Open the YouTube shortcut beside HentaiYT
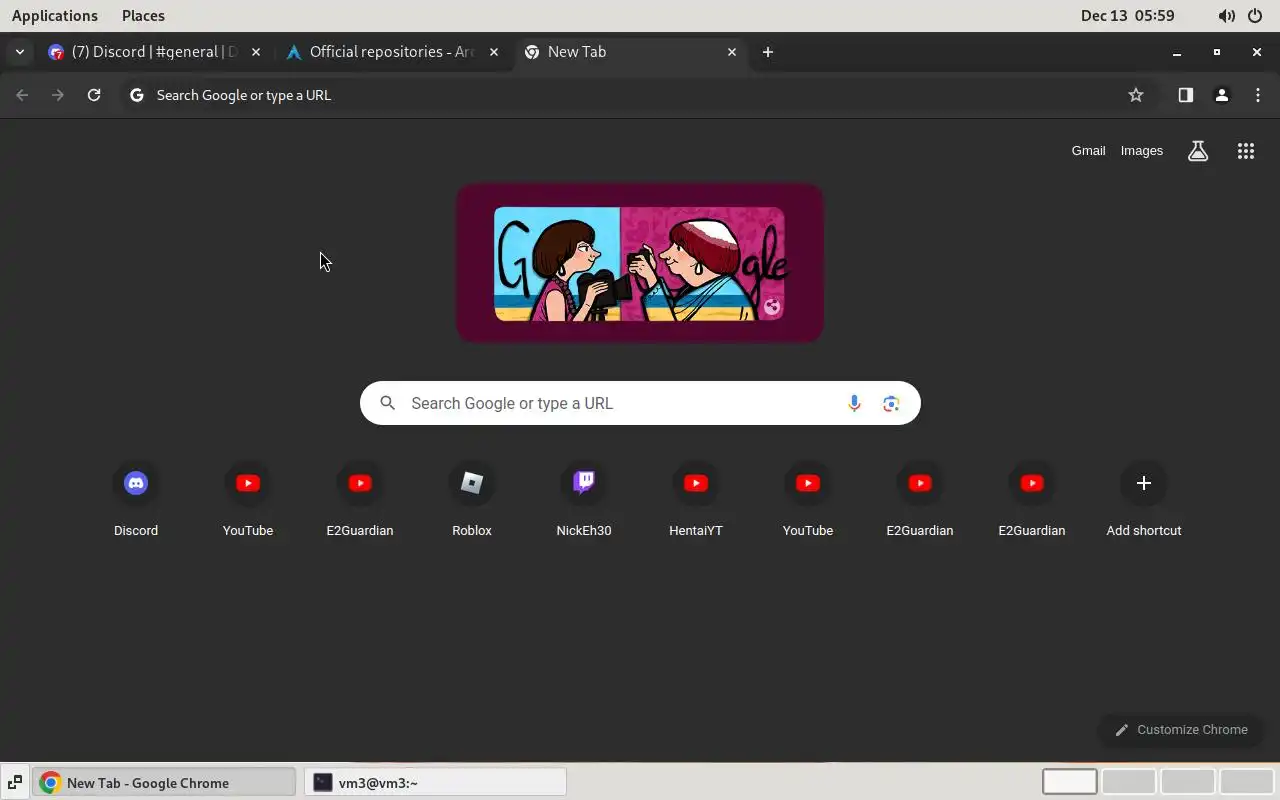 pos(808,501)
